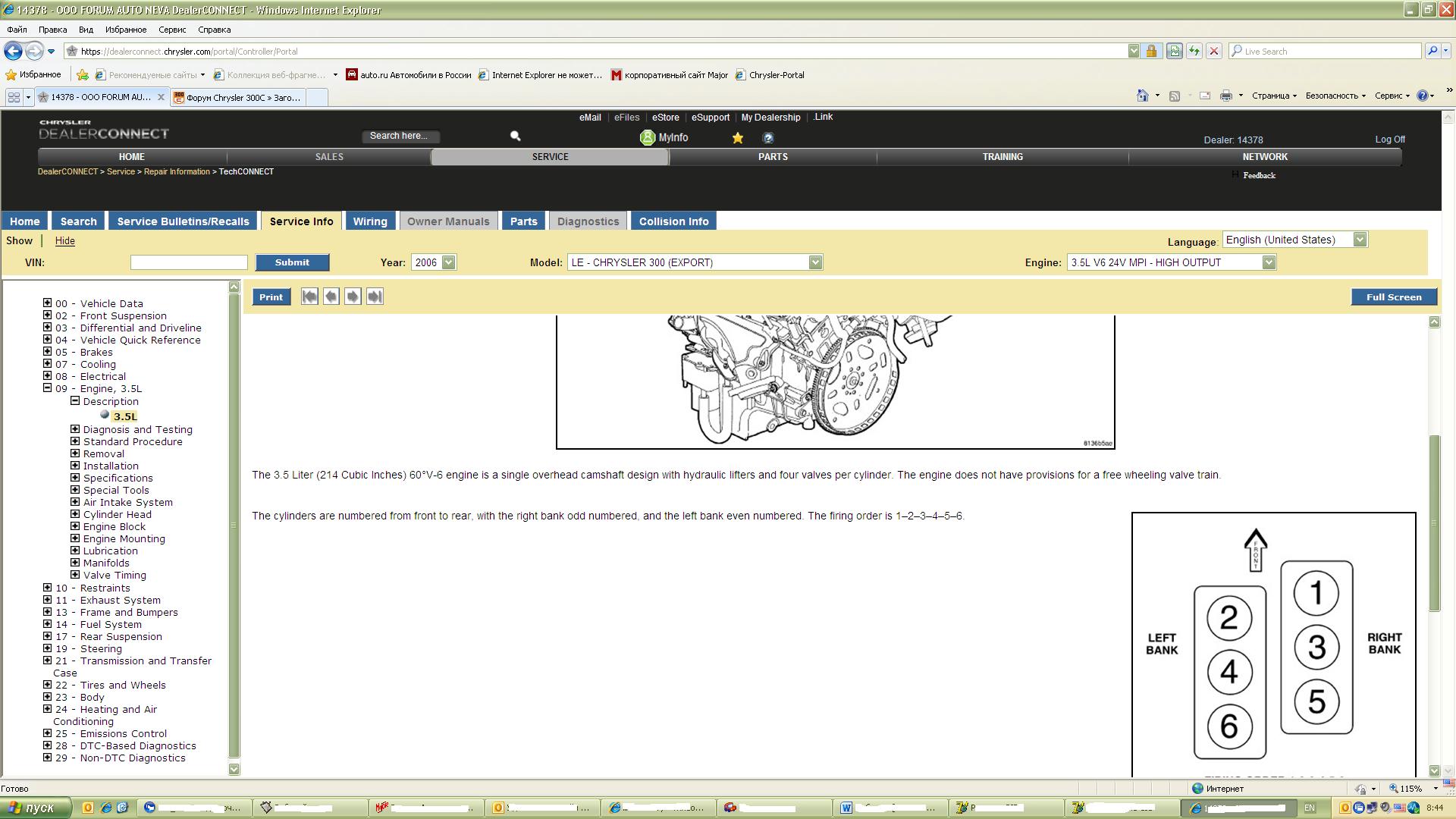Click the DealerConnect search magnifier icon
Viewport: 1456px width, 819px height.
click(x=516, y=136)
